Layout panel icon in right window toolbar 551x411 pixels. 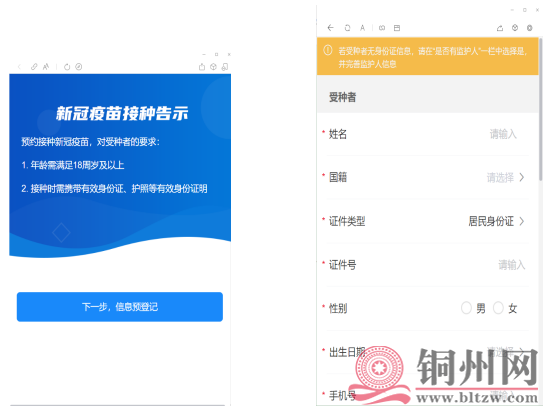click(x=397, y=28)
